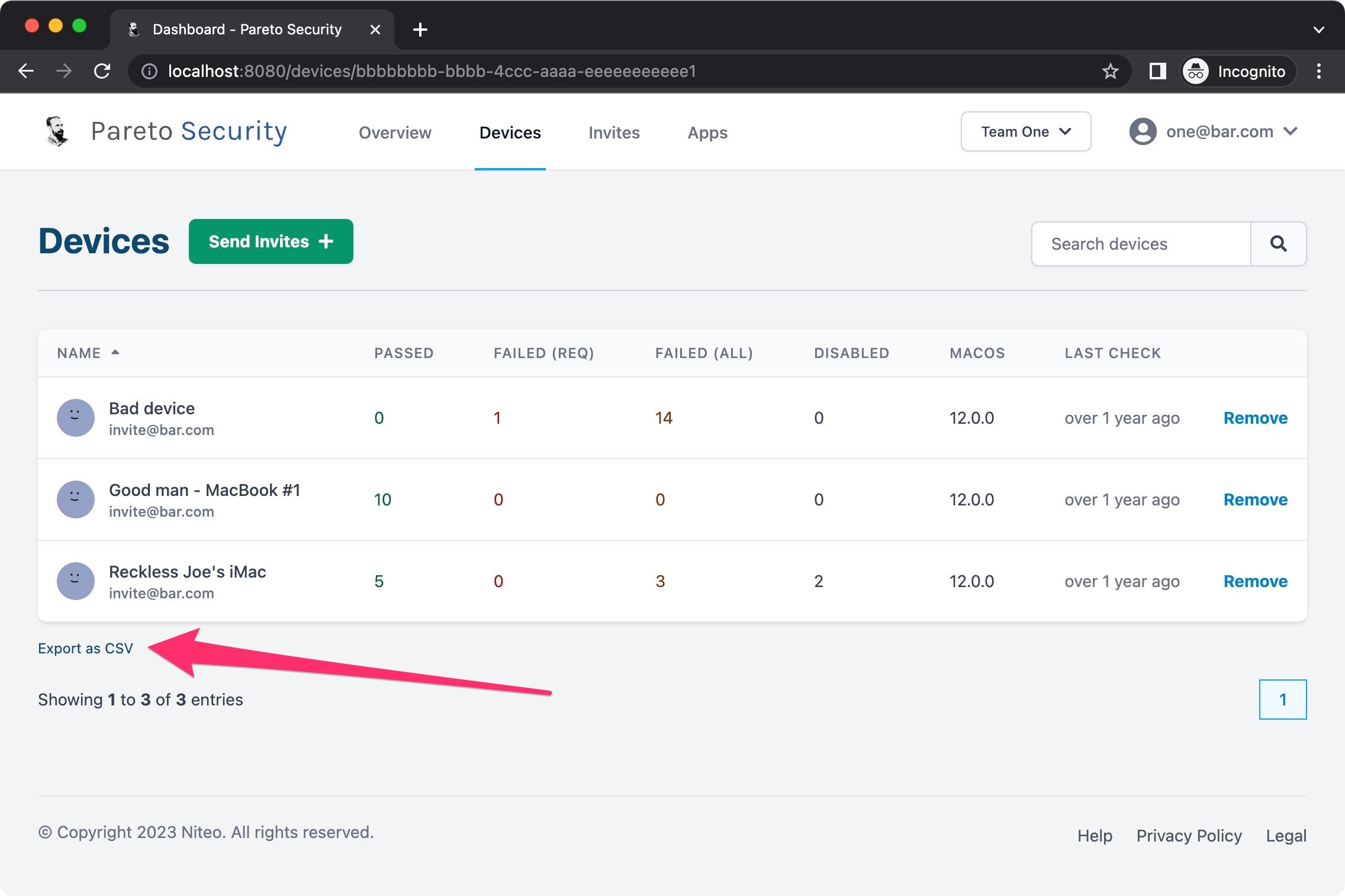Toggle sort arrow on NAME column
Image resolution: width=1345 pixels, height=896 pixels.
click(x=115, y=352)
